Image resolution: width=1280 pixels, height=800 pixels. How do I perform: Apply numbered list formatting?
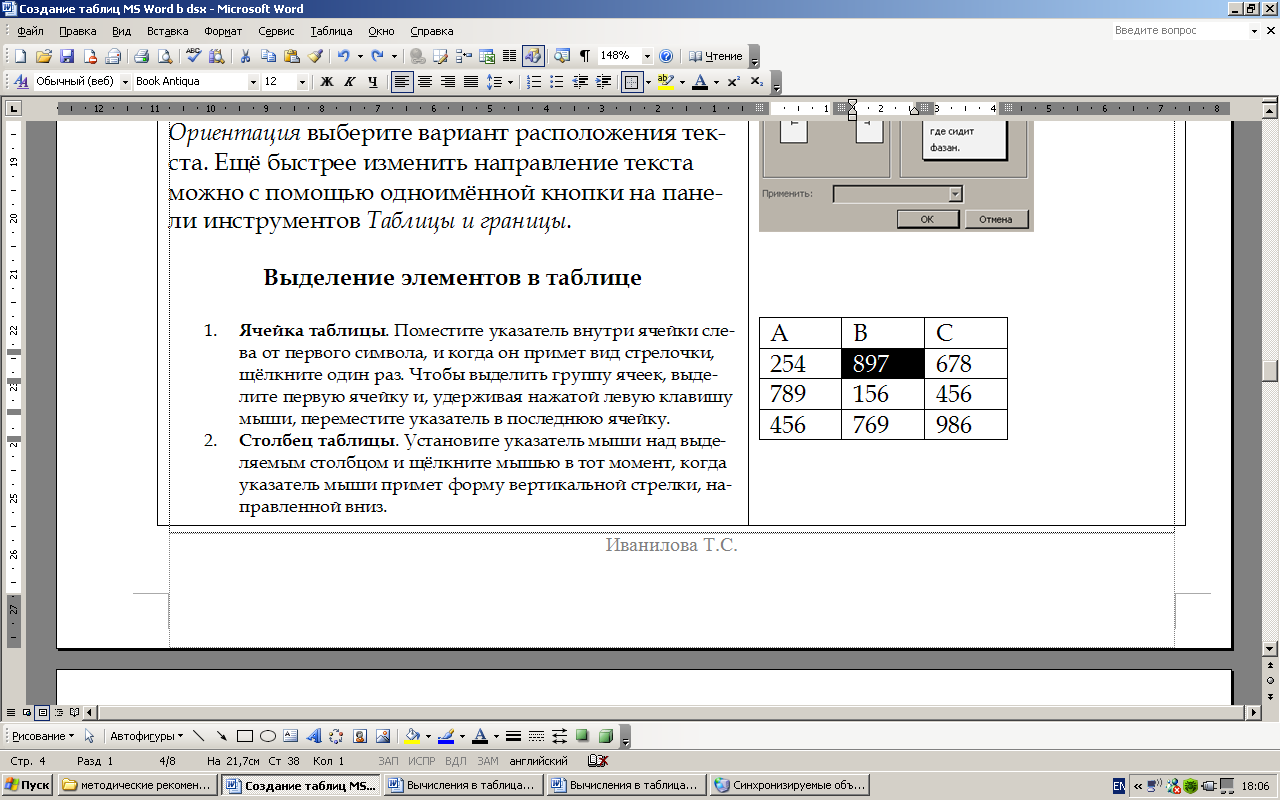tap(533, 82)
